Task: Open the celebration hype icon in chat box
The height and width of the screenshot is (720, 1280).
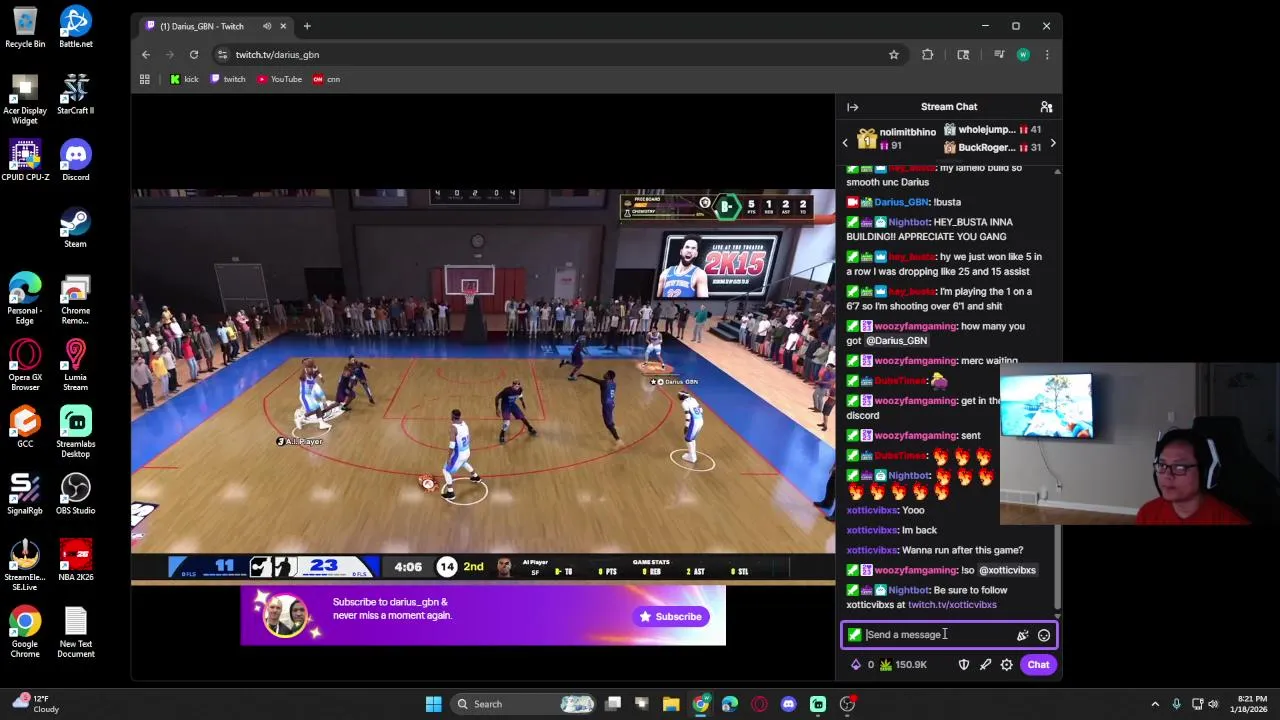Action: click(1022, 635)
